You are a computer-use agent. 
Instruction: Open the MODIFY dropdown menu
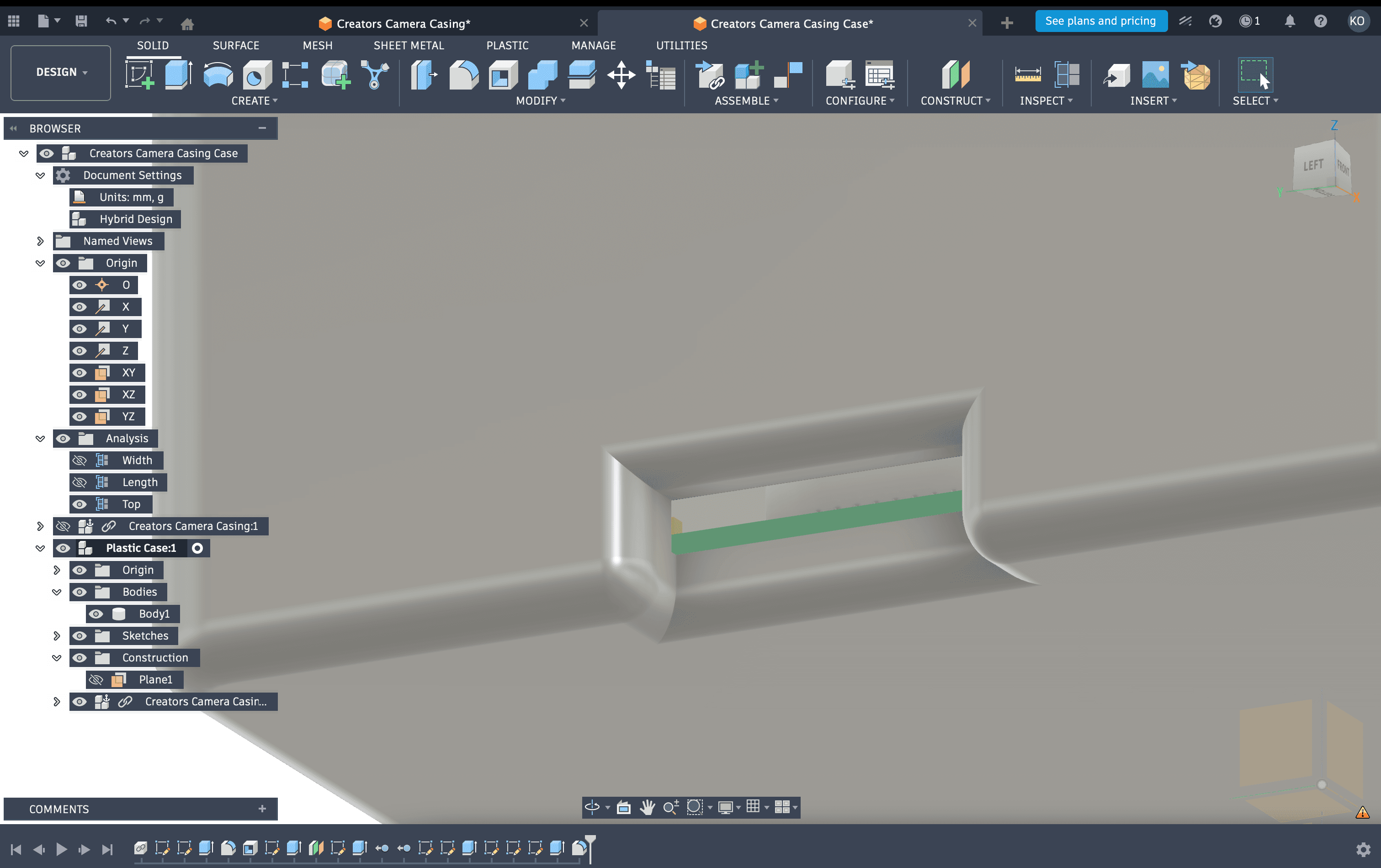coord(540,101)
